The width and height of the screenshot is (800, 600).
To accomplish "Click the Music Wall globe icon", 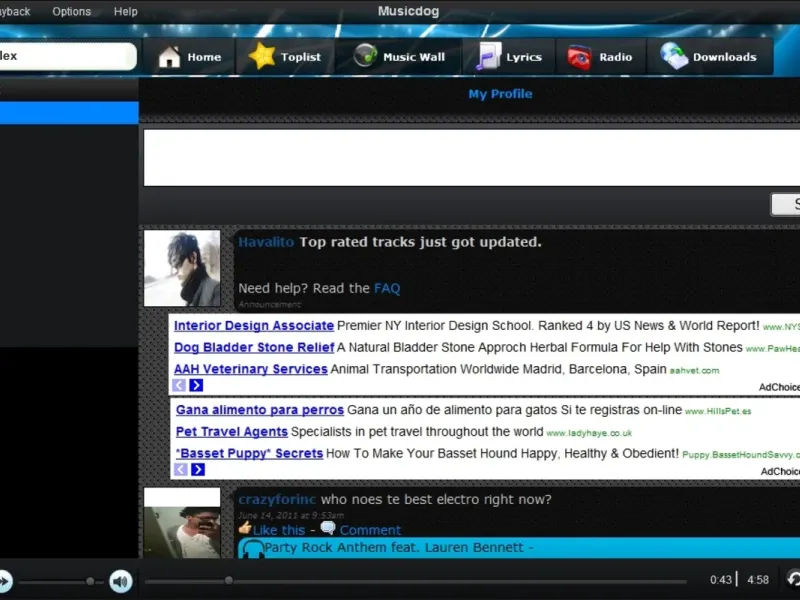I will click(365, 55).
